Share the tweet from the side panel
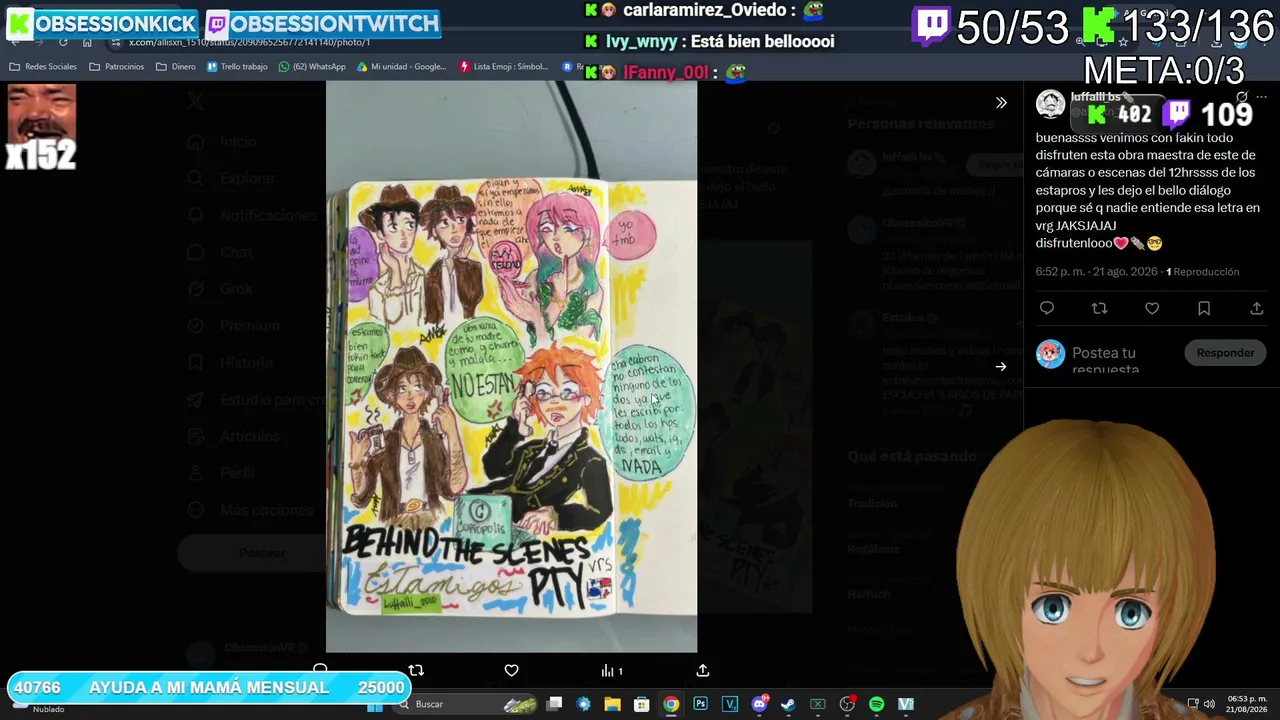The height and width of the screenshot is (720, 1280). [1257, 309]
